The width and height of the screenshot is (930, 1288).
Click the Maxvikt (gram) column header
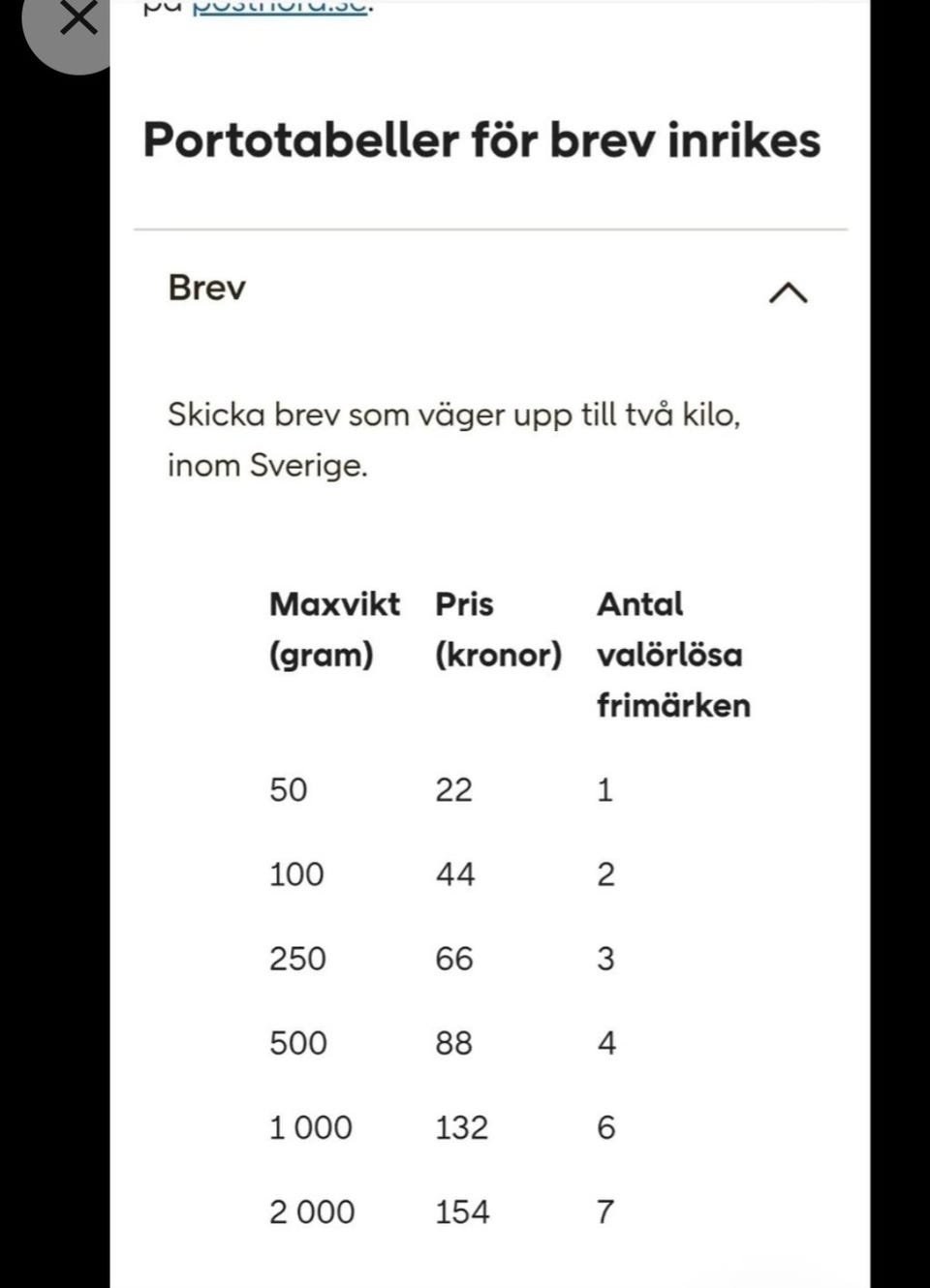[x=333, y=629]
